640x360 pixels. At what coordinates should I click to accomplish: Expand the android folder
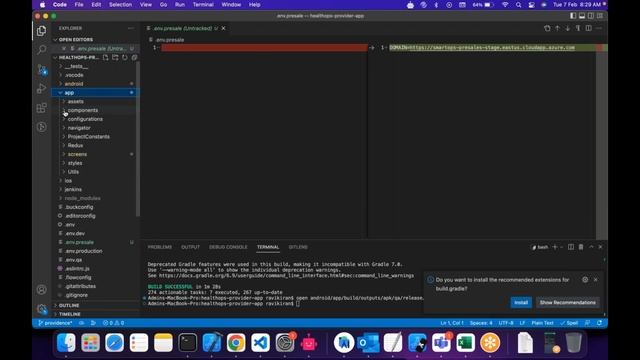(x=95, y=84)
